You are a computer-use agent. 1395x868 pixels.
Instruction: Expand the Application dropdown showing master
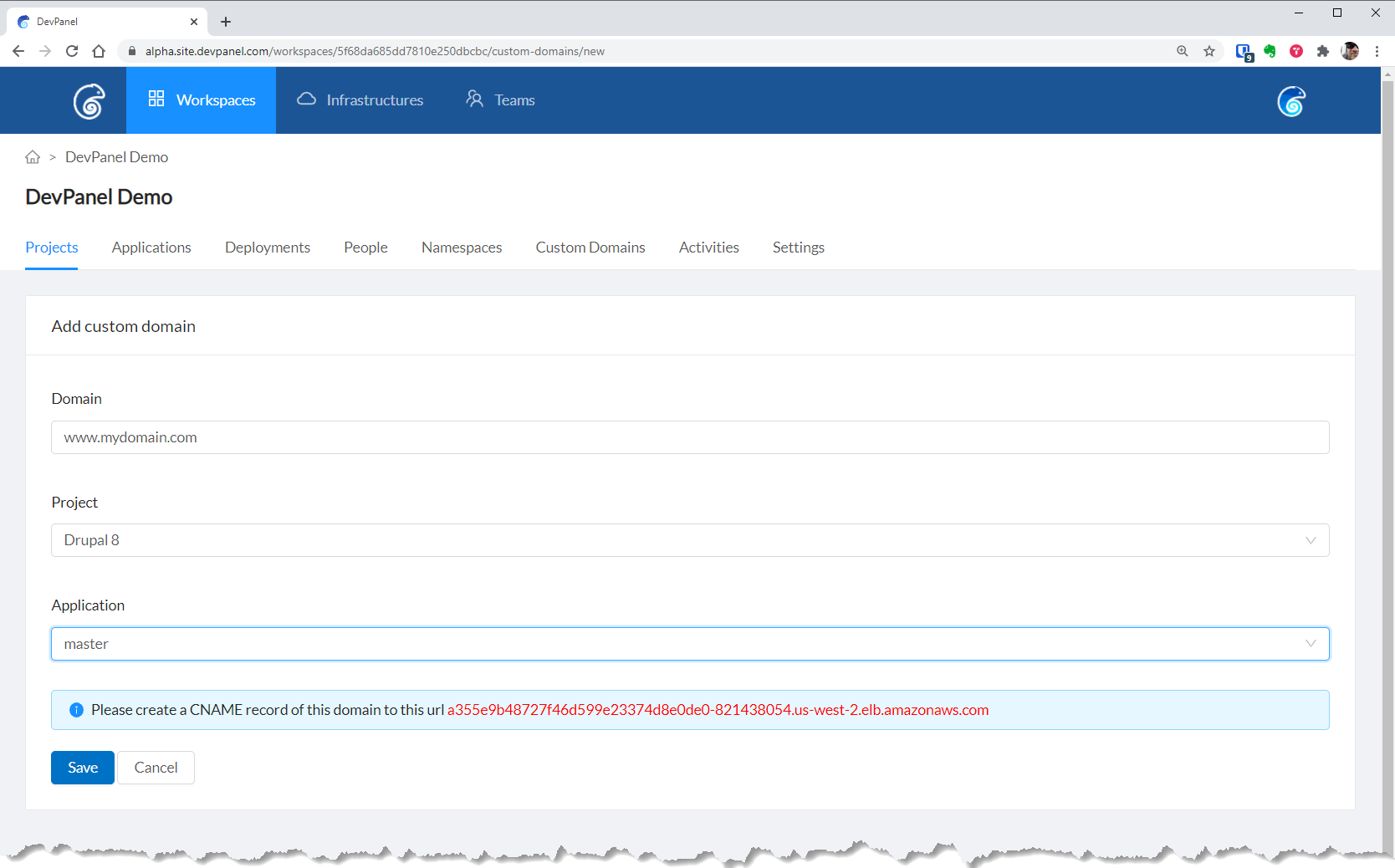coord(690,644)
